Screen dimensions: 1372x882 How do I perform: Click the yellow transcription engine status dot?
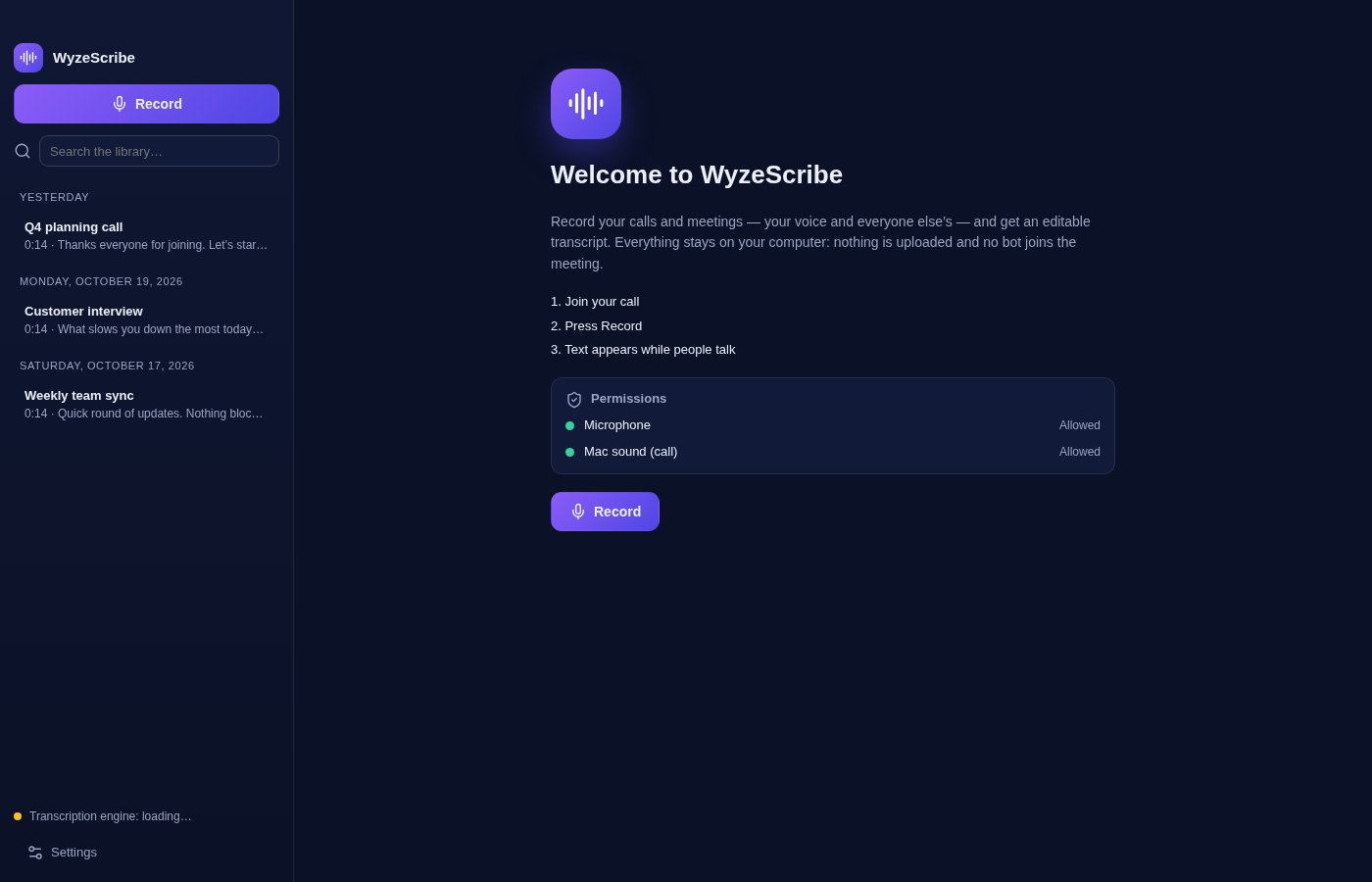pos(18,816)
